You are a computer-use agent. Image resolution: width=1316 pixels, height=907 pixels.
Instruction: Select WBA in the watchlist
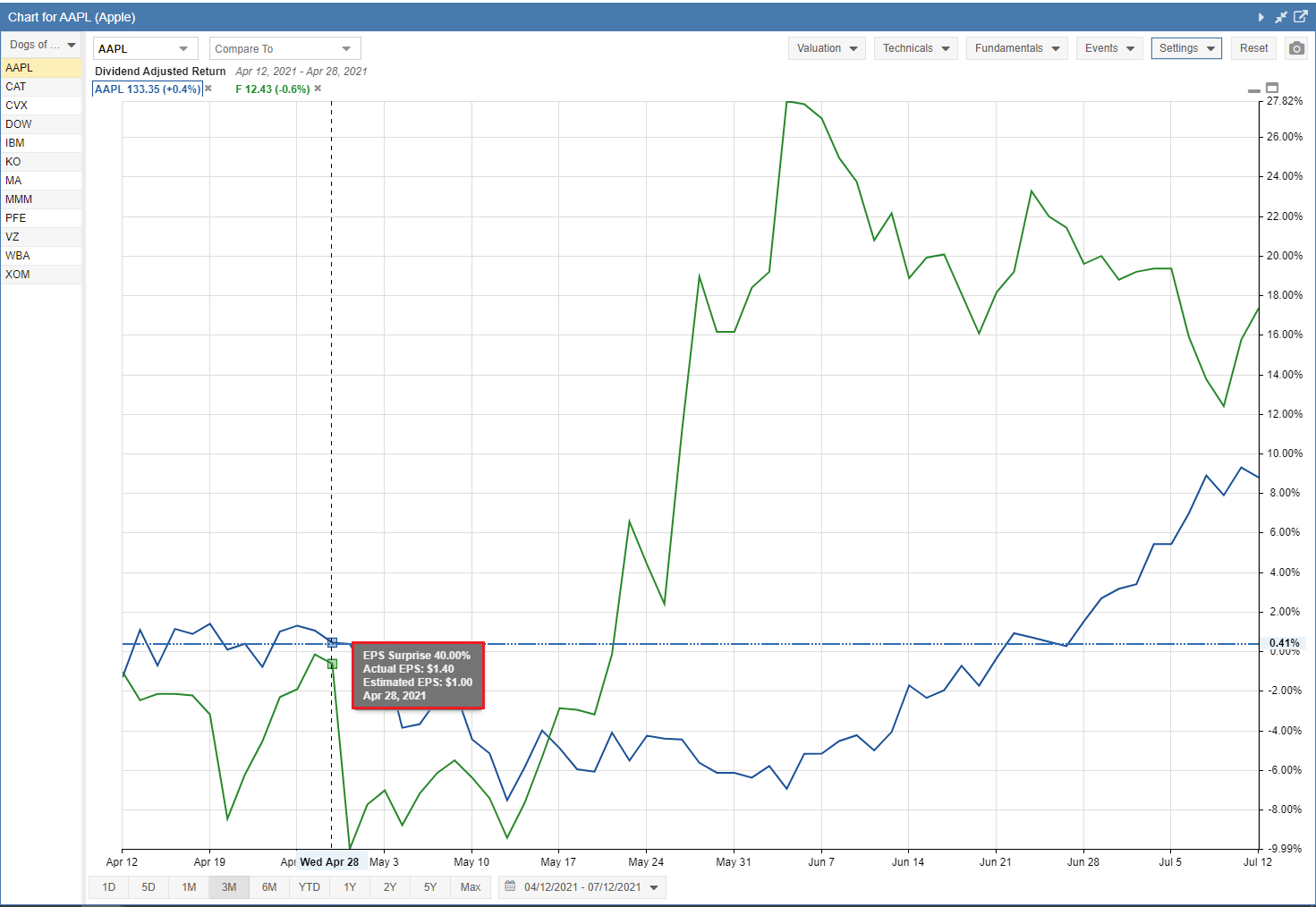point(41,256)
